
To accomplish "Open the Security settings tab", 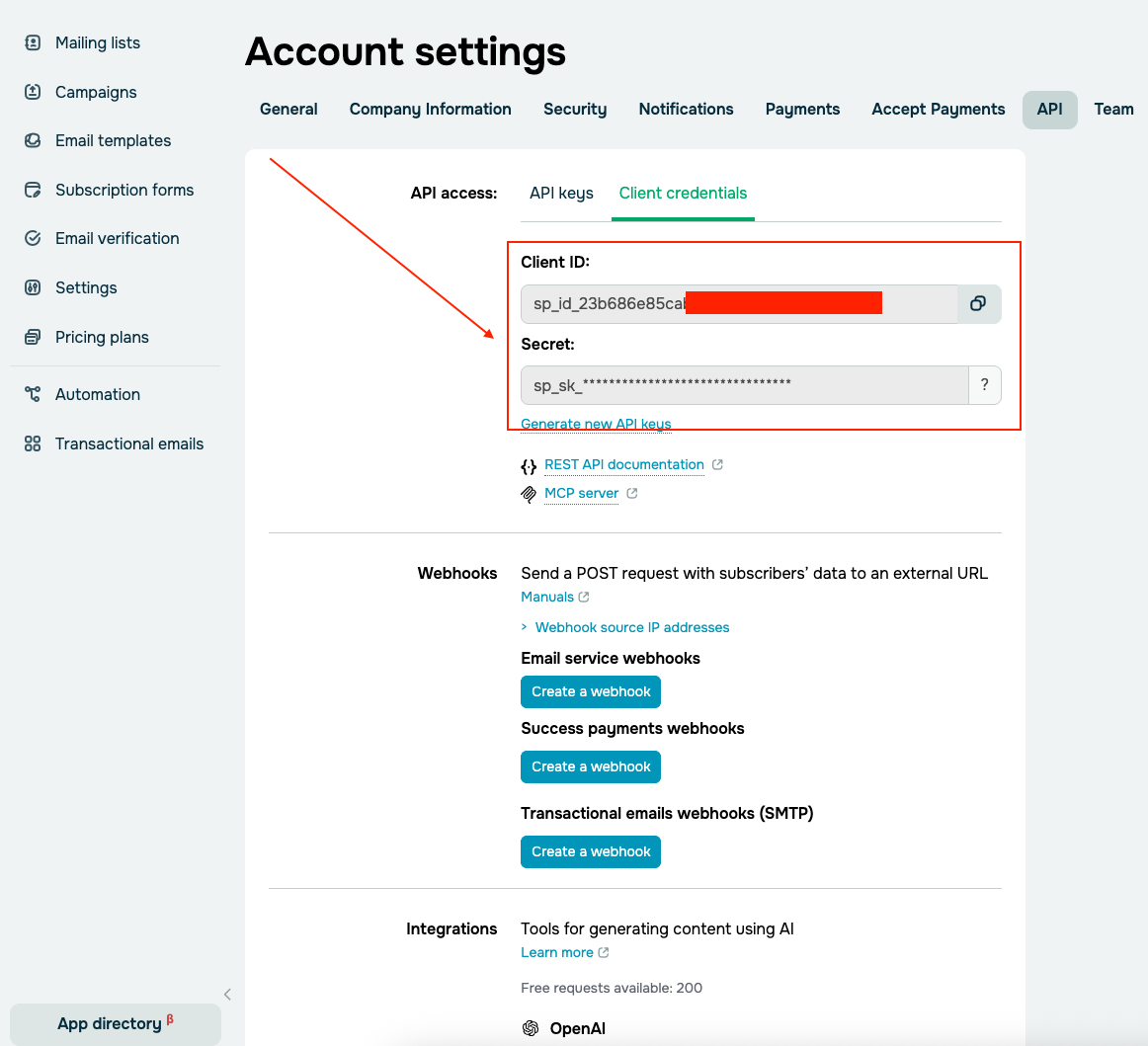I will tap(575, 109).
